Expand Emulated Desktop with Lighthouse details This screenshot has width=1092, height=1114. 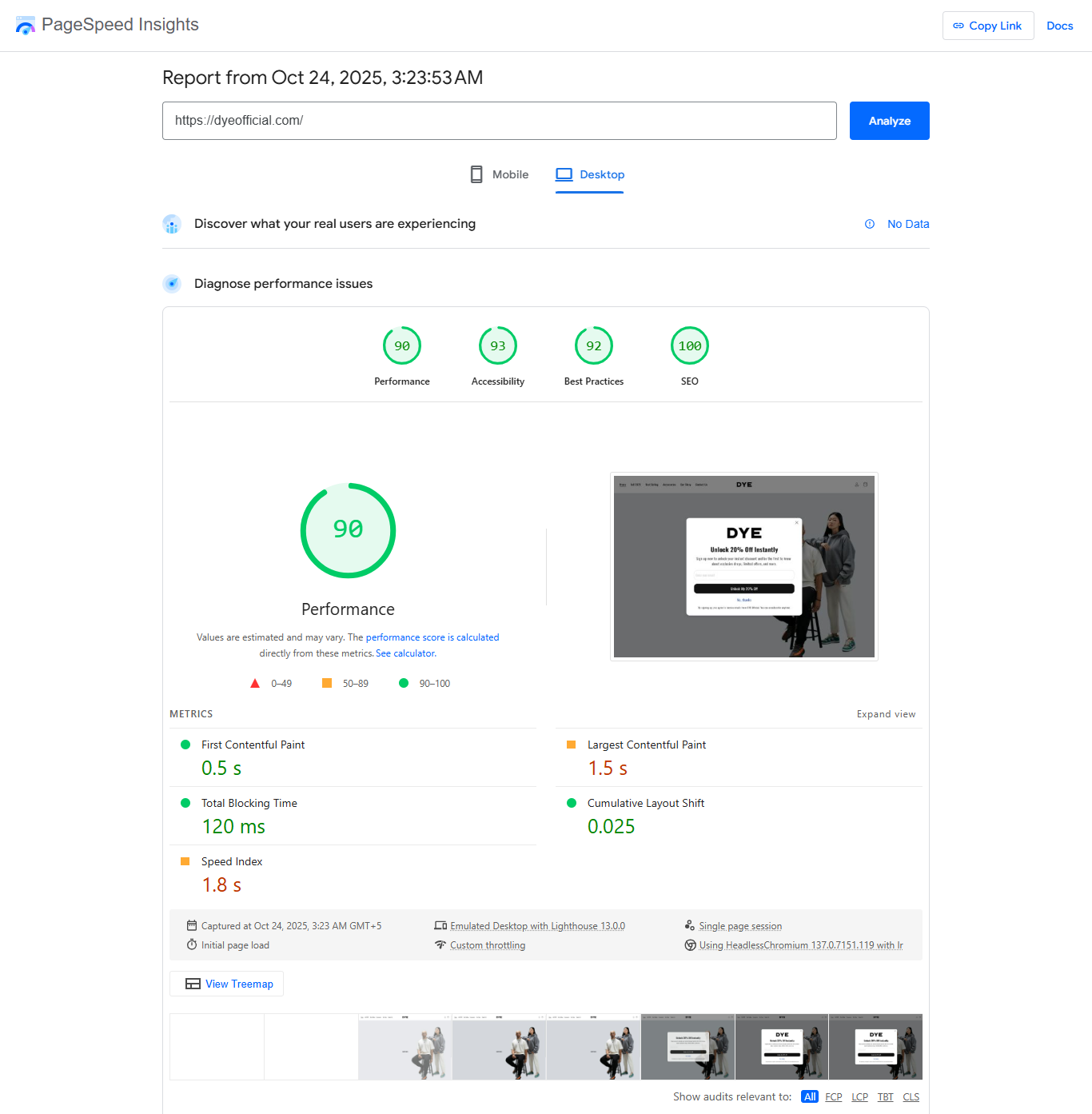click(x=537, y=926)
